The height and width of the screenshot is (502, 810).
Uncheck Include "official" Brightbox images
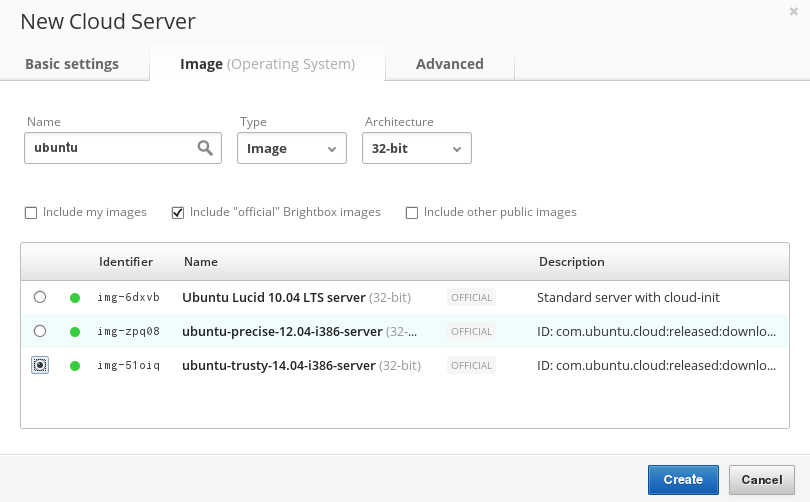point(178,213)
